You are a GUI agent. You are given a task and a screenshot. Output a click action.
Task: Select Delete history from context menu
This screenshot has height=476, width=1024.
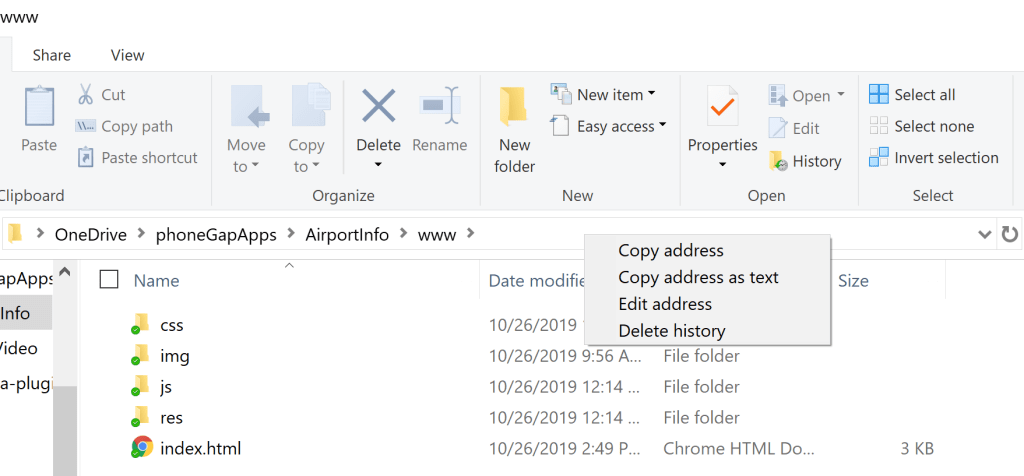tap(671, 331)
